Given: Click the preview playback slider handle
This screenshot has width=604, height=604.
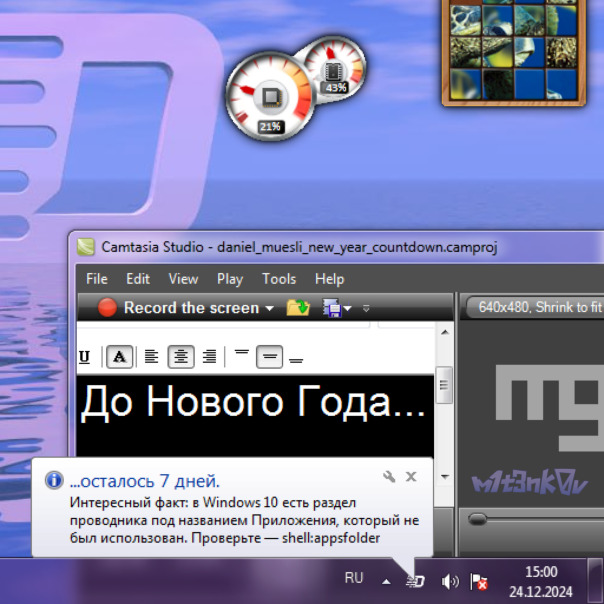Looking at the screenshot, I should click(478, 519).
